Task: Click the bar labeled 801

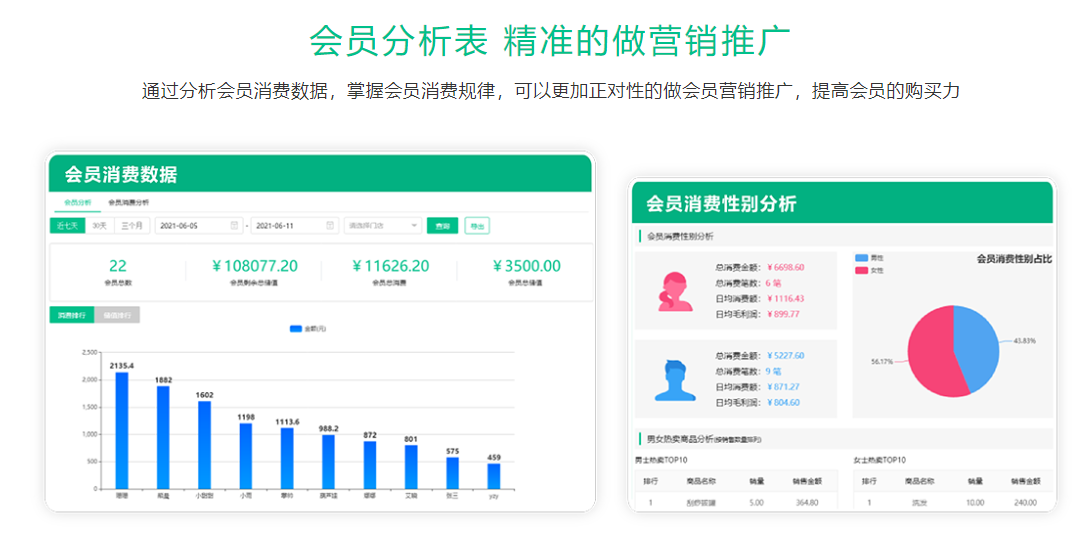Action: (411, 467)
